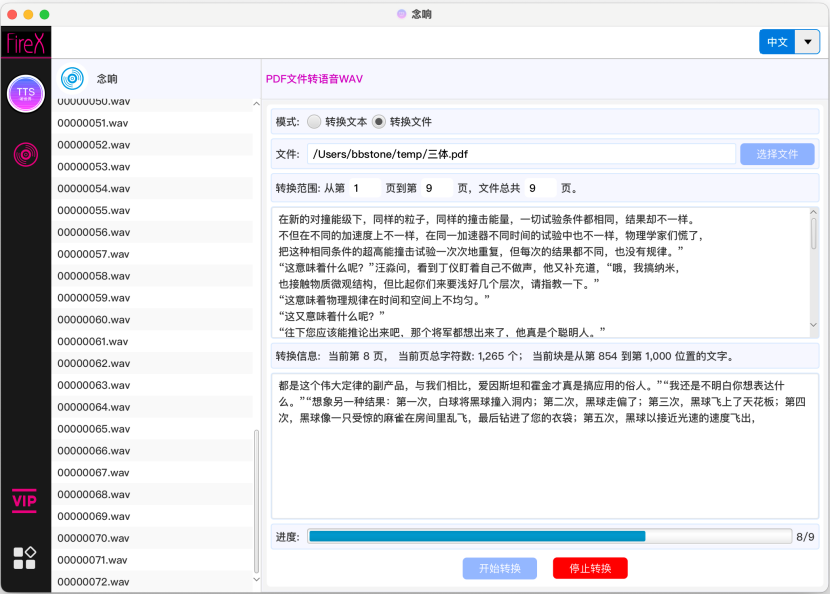Open the 中文 language dropdown arrow

point(808,42)
